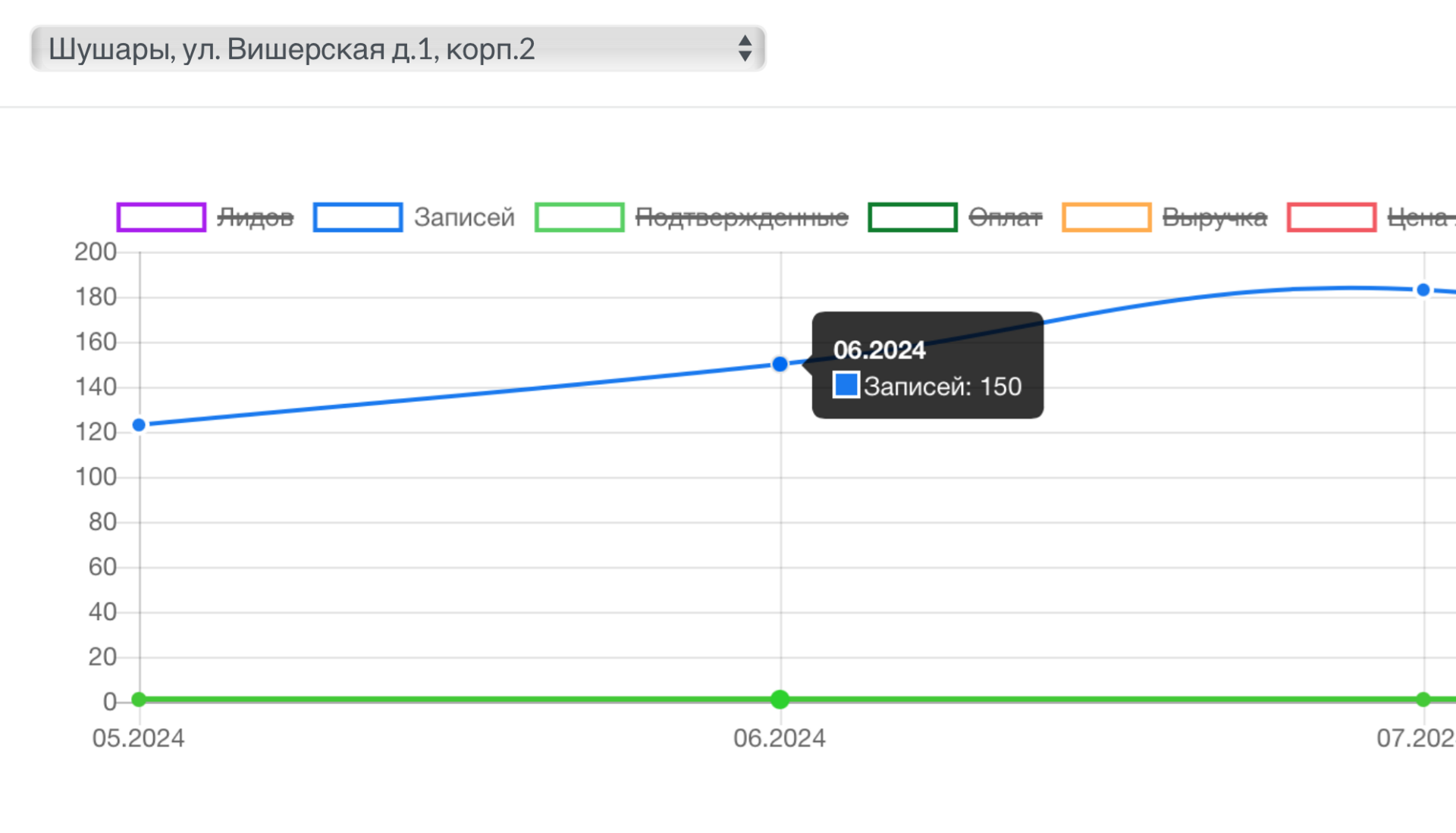Click the blue Записей color box
The image size is (1456, 833).
pos(358,218)
